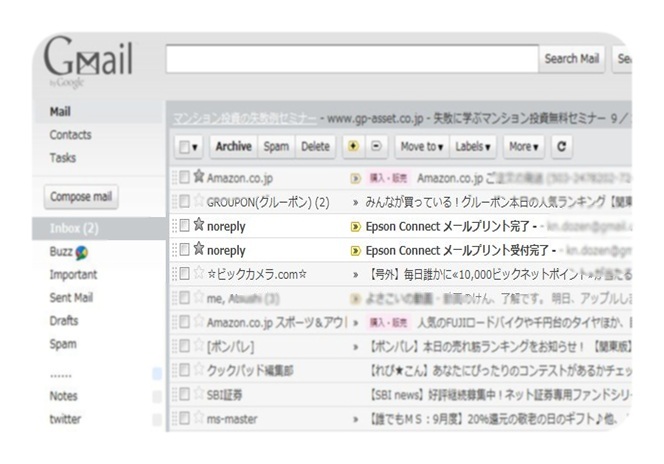Open the Move to dropdown
Viewport: 664px width, 464px height.
tap(422, 146)
